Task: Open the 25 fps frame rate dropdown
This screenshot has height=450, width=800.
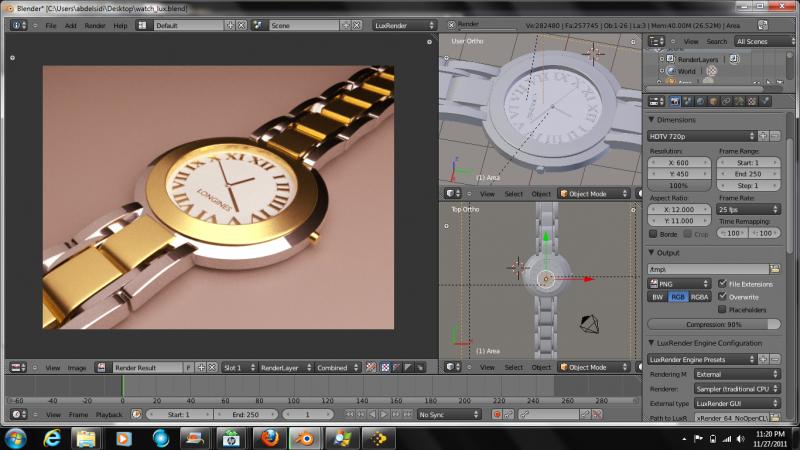Action: click(748, 209)
